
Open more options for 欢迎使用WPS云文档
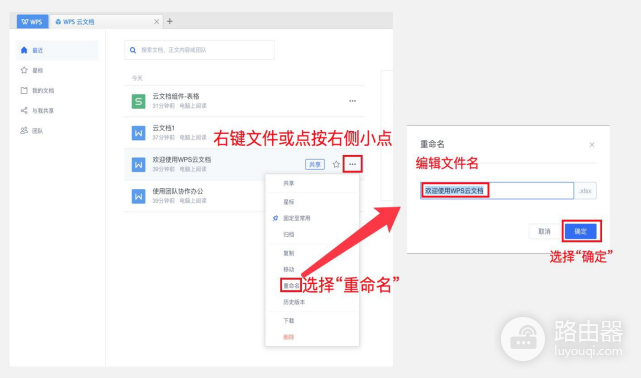pos(352,164)
